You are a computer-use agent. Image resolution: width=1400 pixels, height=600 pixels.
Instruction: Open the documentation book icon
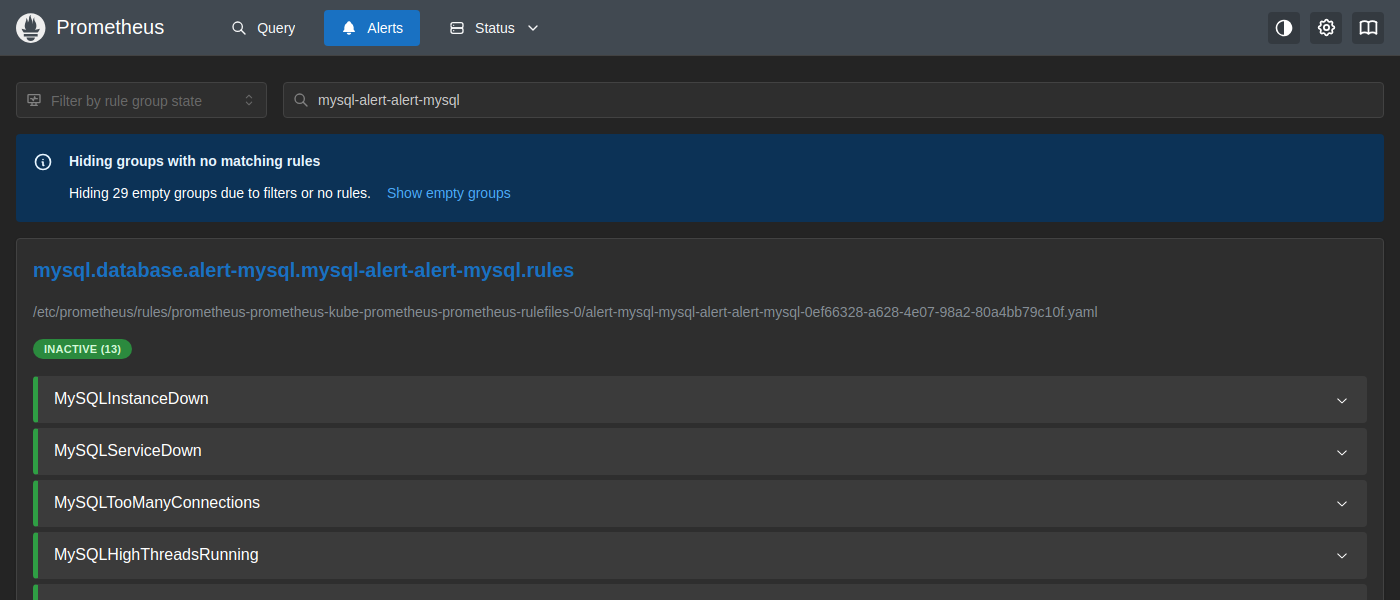pos(1368,28)
